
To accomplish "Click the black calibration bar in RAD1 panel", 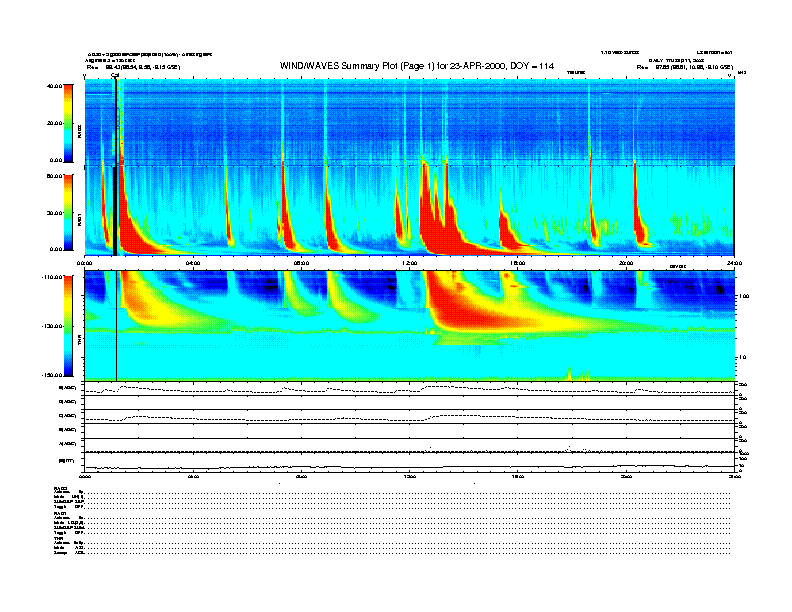I will (x=115, y=211).
